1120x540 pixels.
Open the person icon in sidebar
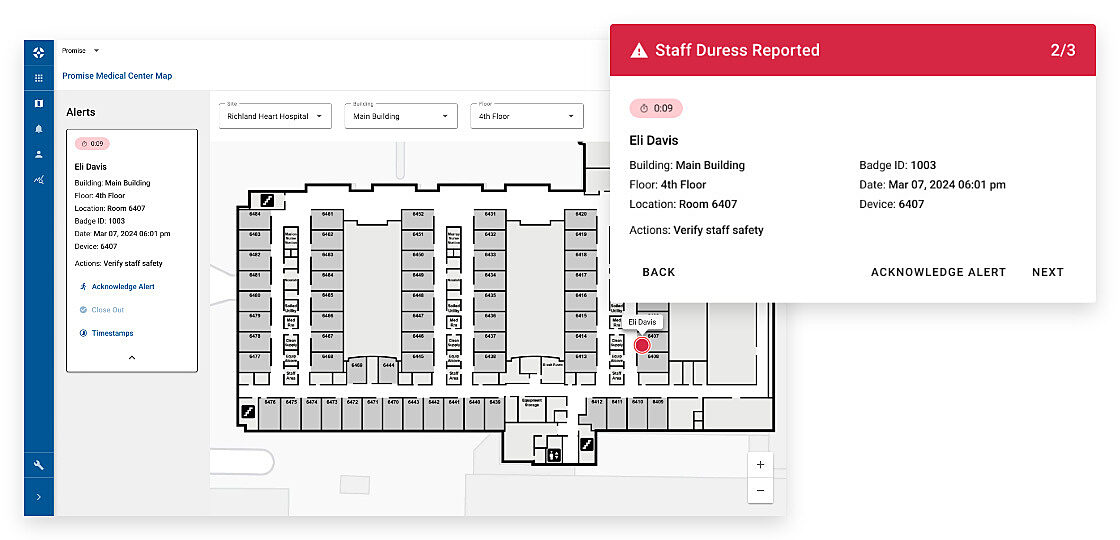(x=39, y=154)
